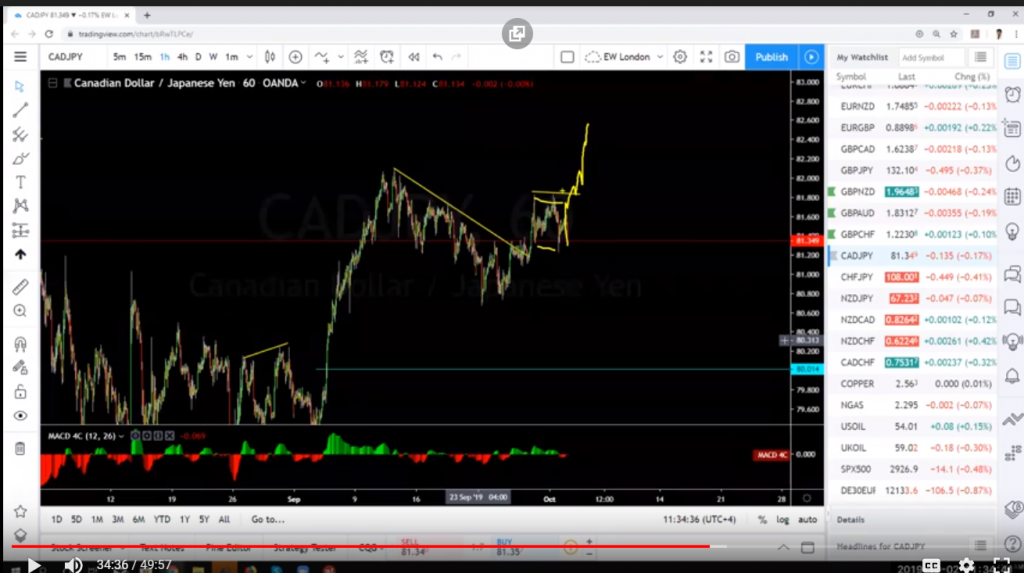Open the indicators button
This screenshot has width=1024, height=573.
click(321, 57)
